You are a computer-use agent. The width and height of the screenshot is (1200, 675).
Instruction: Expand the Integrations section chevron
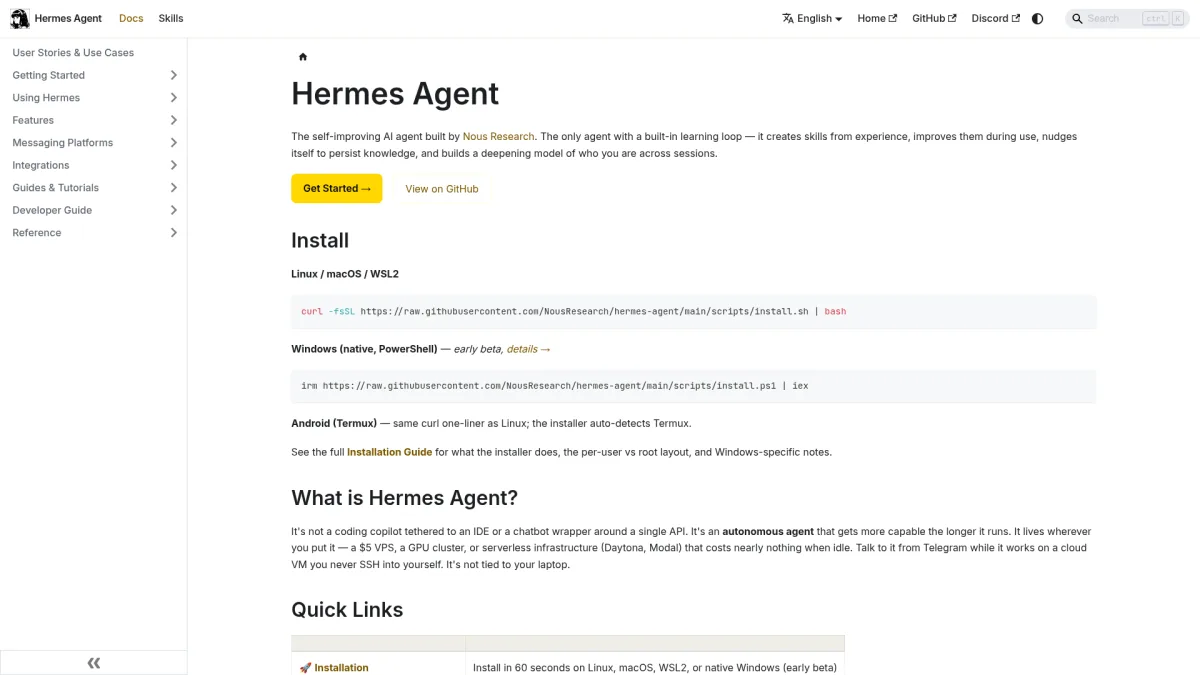point(174,165)
